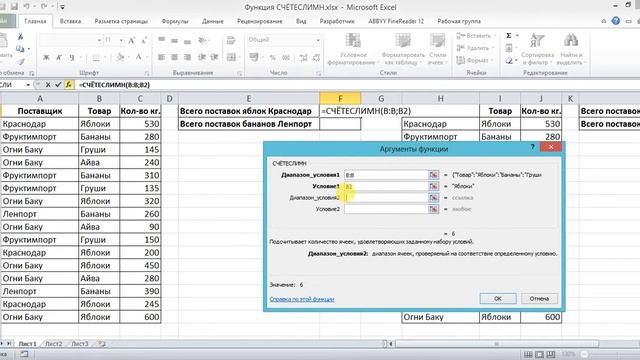Click the increase indent icon

[214, 57]
